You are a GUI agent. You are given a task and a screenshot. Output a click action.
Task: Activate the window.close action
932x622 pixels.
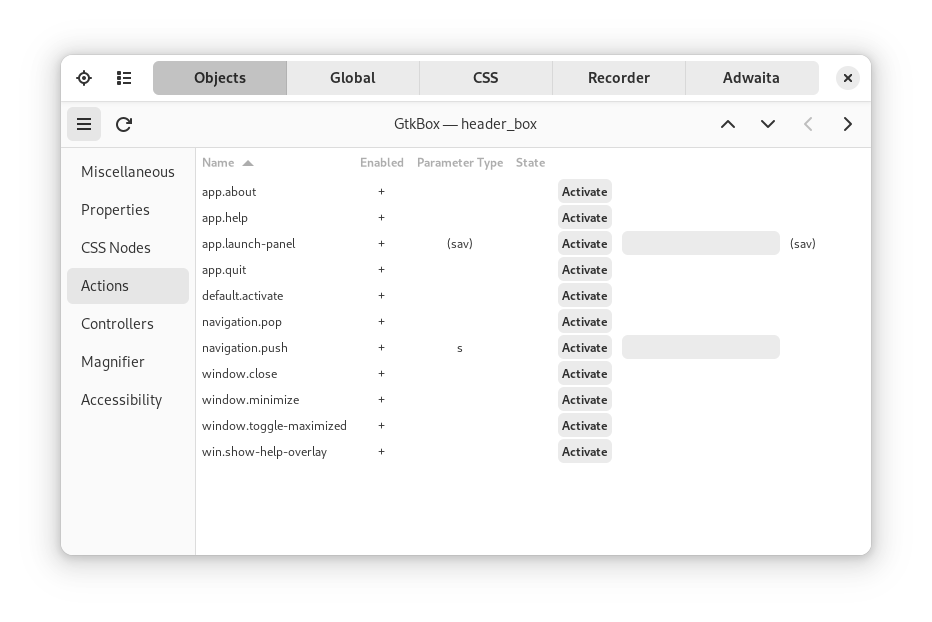click(x=584, y=373)
